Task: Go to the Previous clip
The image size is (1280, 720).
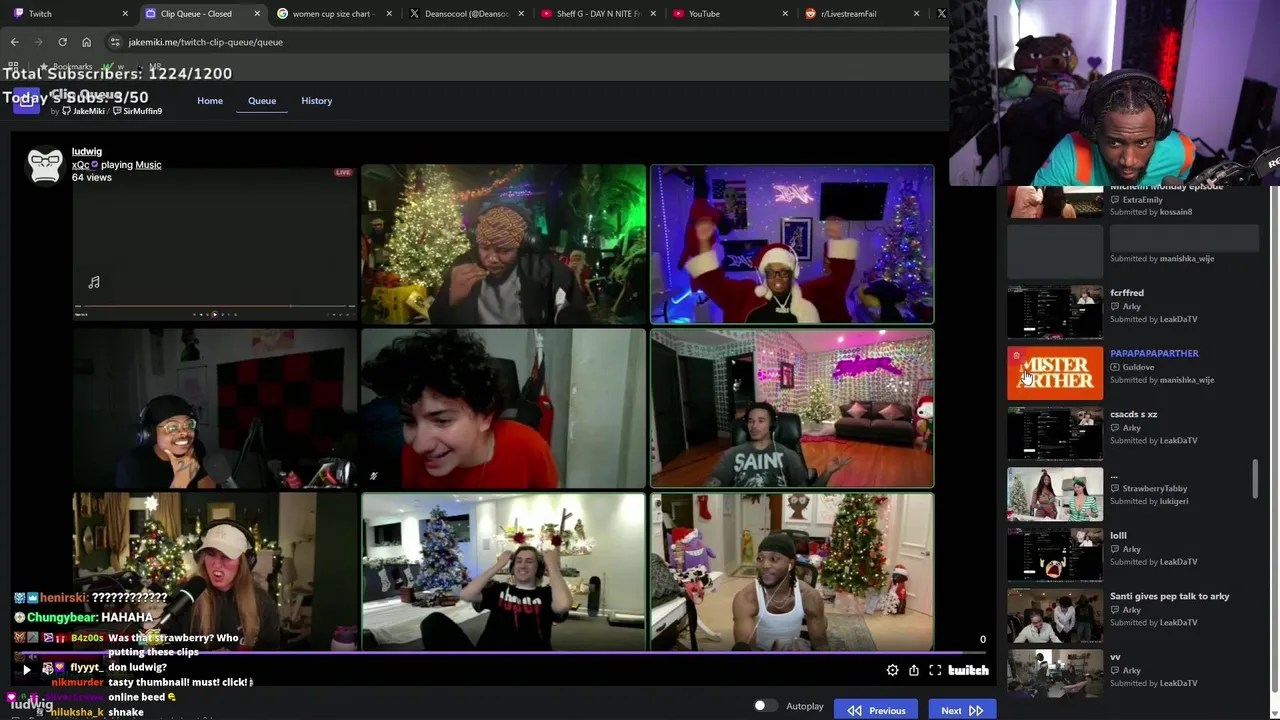Action: pyautogui.click(x=876, y=710)
